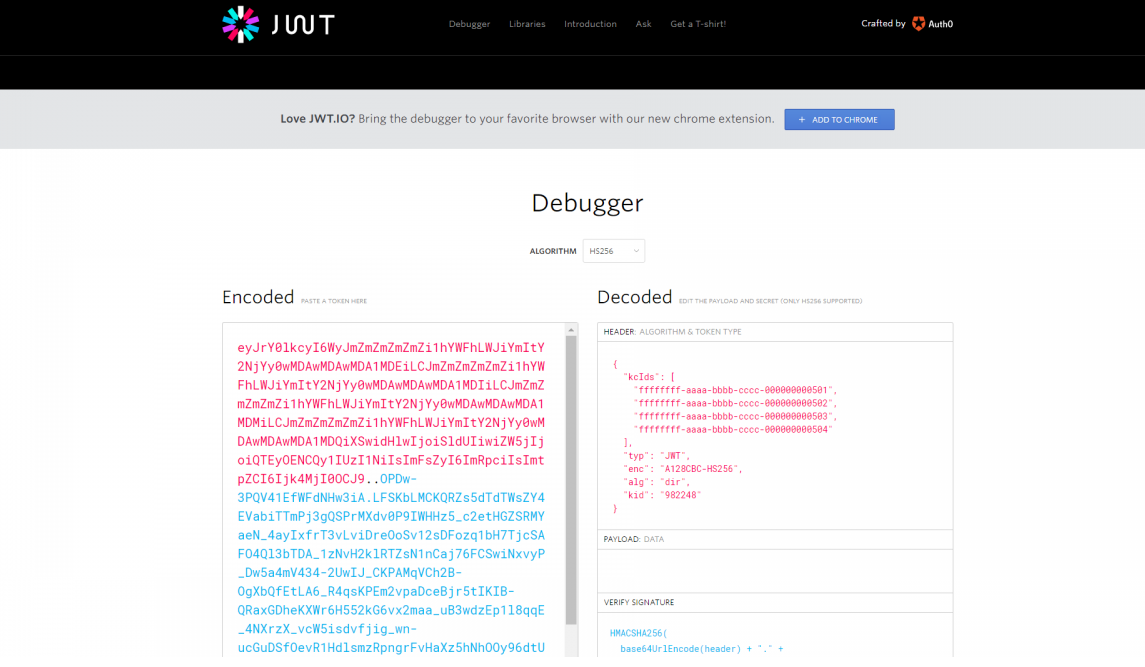
Task: Click the EDIT THE PAYLOAD AND SECRET hint
Action: tap(770, 301)
